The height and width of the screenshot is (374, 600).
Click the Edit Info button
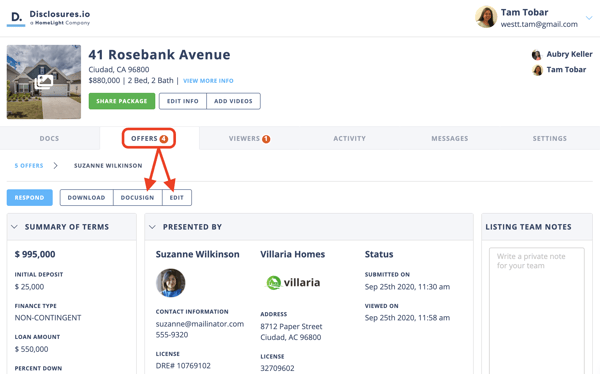click(183, 101)
